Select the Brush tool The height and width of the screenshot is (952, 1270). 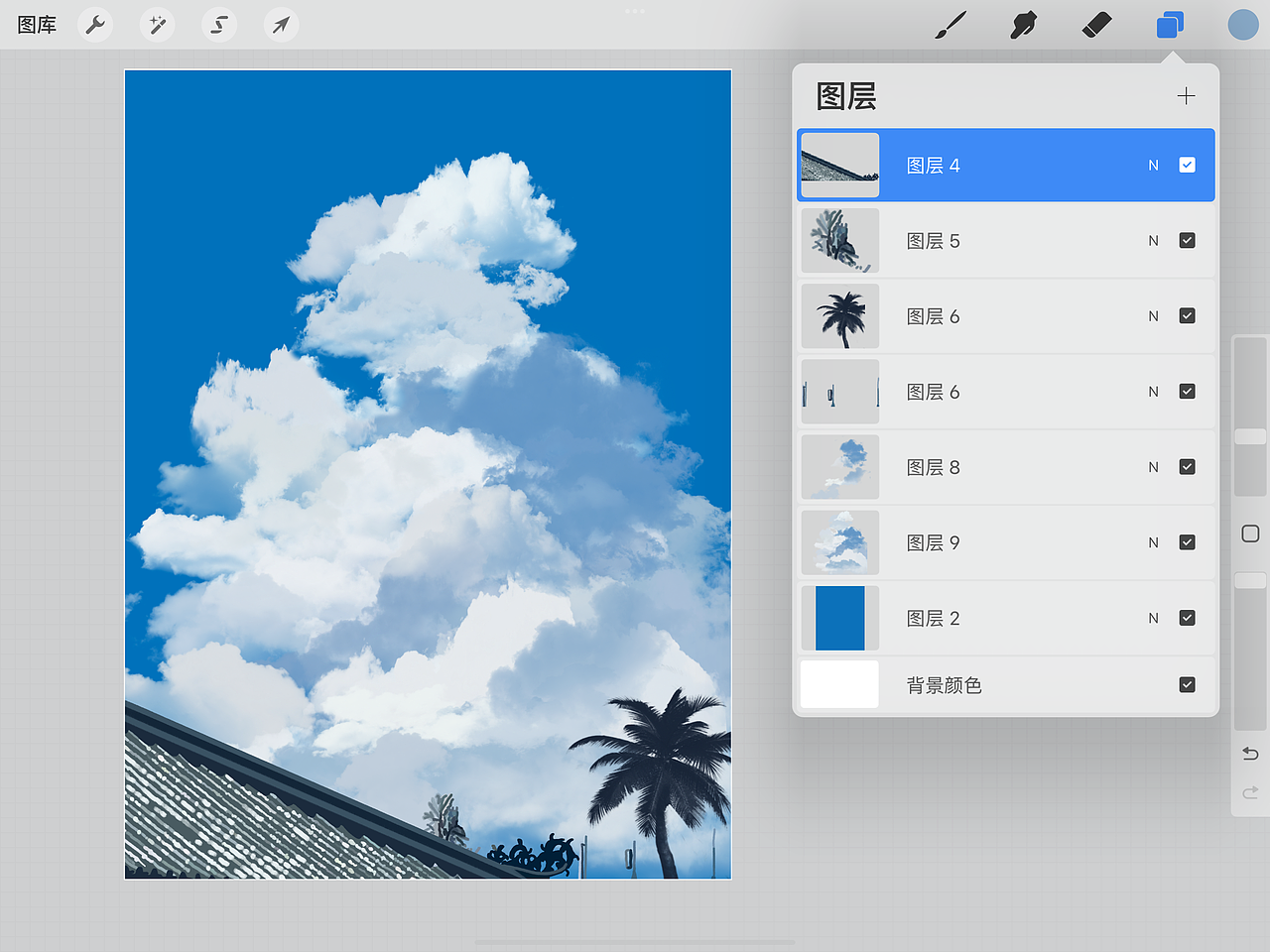[951, 25]
